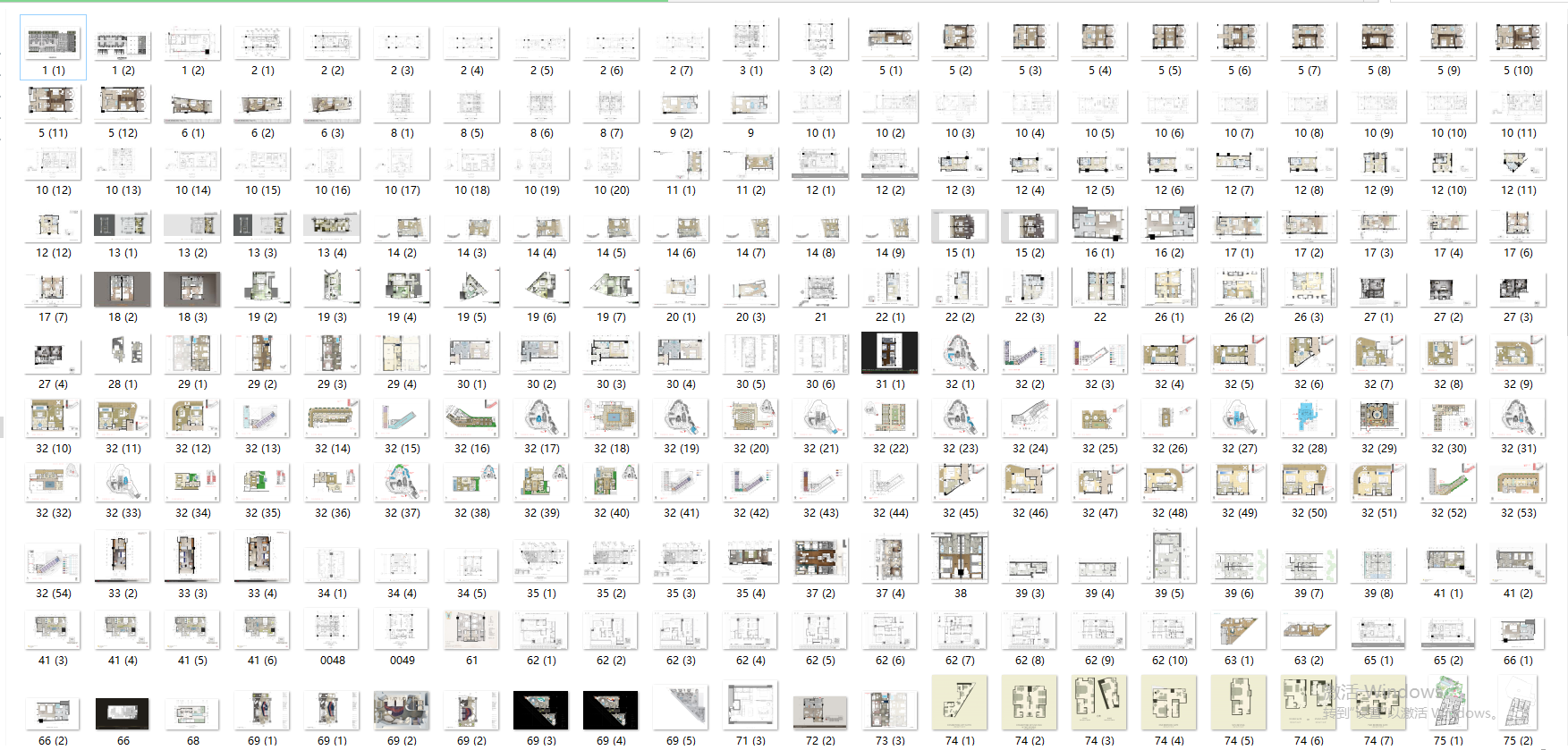
Task: Select the thumbnail of file 74 (5)
Action: coord(1239,703)
